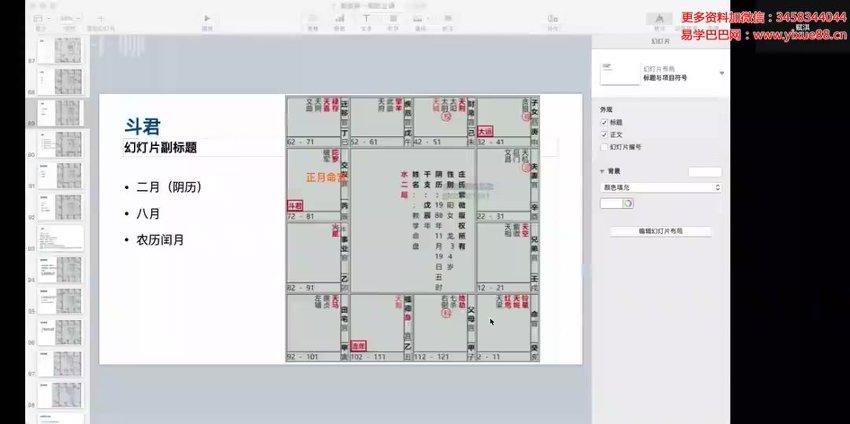Click the 编辑幻灯片布局 button
Screen dimensions: 850x424
(660, 231)
